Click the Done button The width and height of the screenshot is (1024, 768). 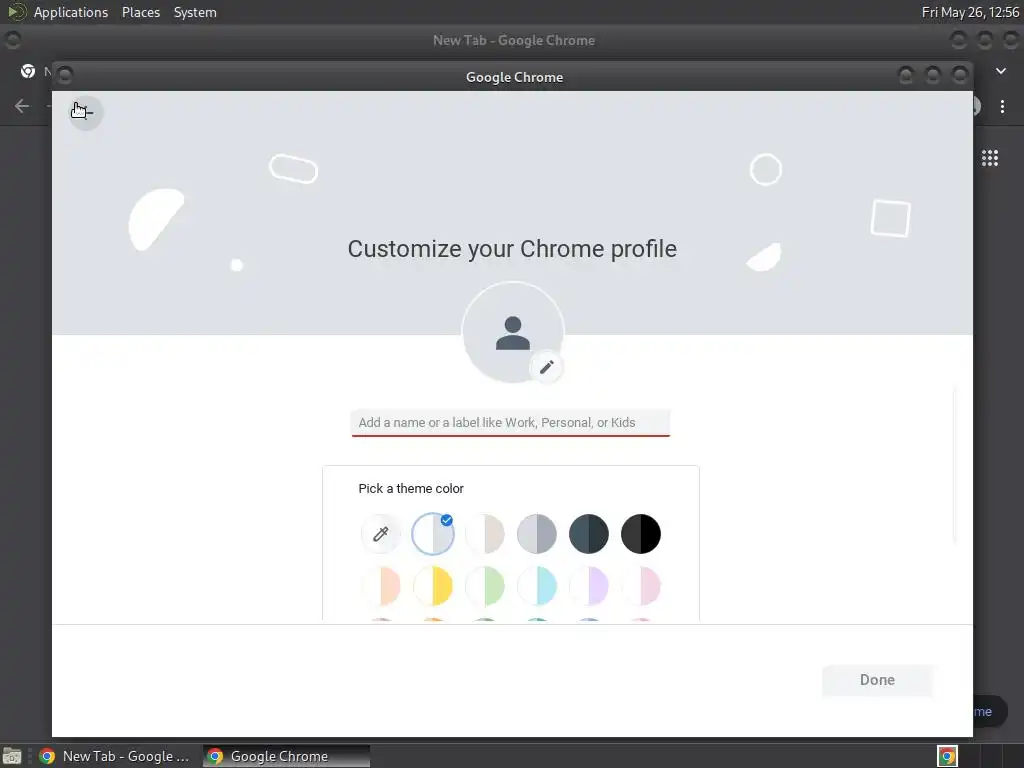(877, 680)
